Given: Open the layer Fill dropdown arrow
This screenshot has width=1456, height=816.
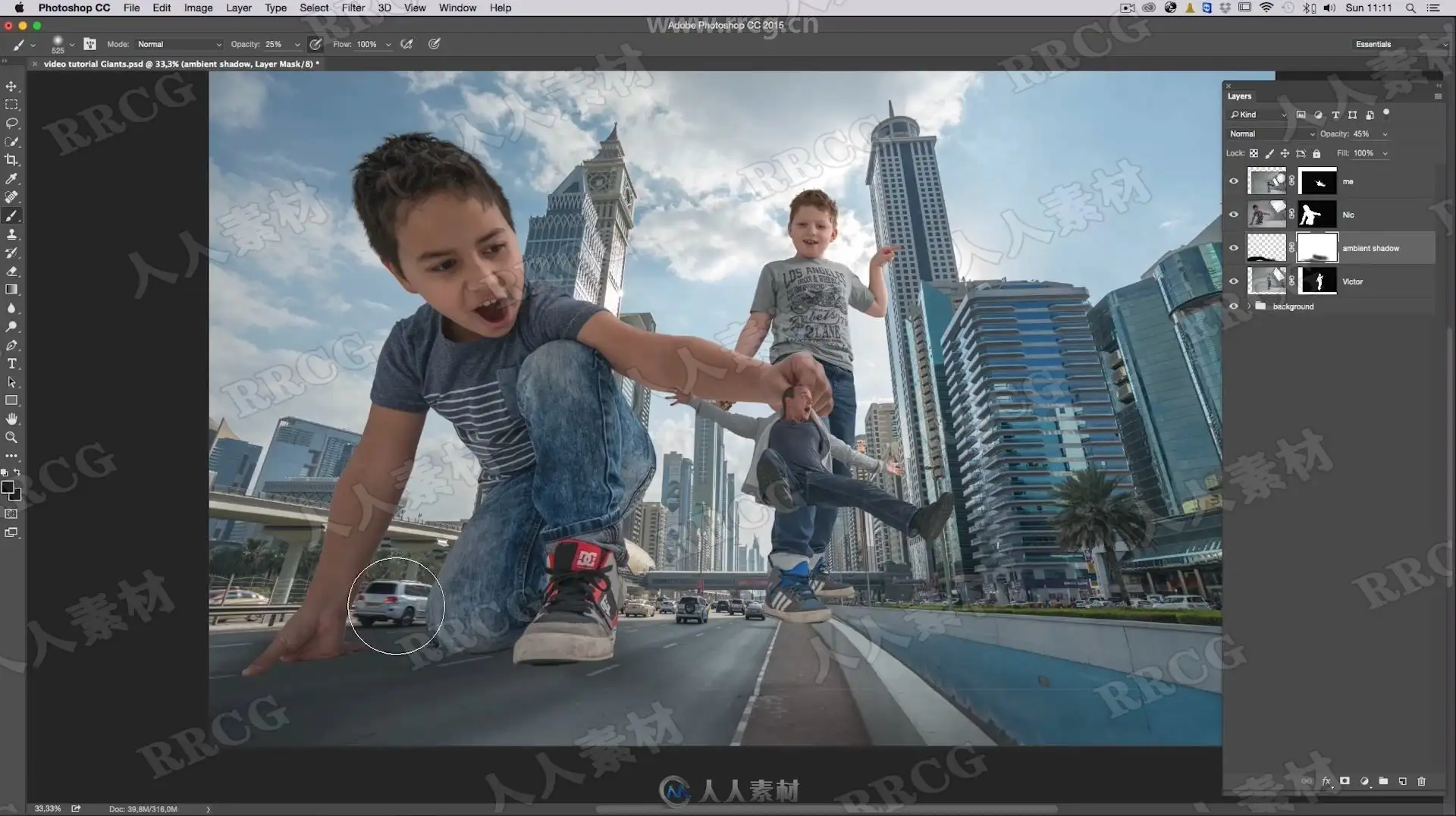Looking at the screenshot, I should [x=1385, y=153].
